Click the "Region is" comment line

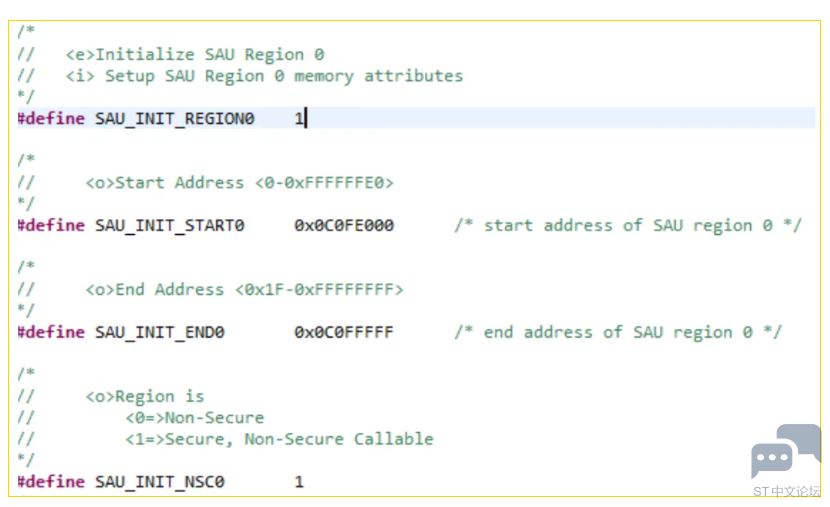(x=144, y=397)
